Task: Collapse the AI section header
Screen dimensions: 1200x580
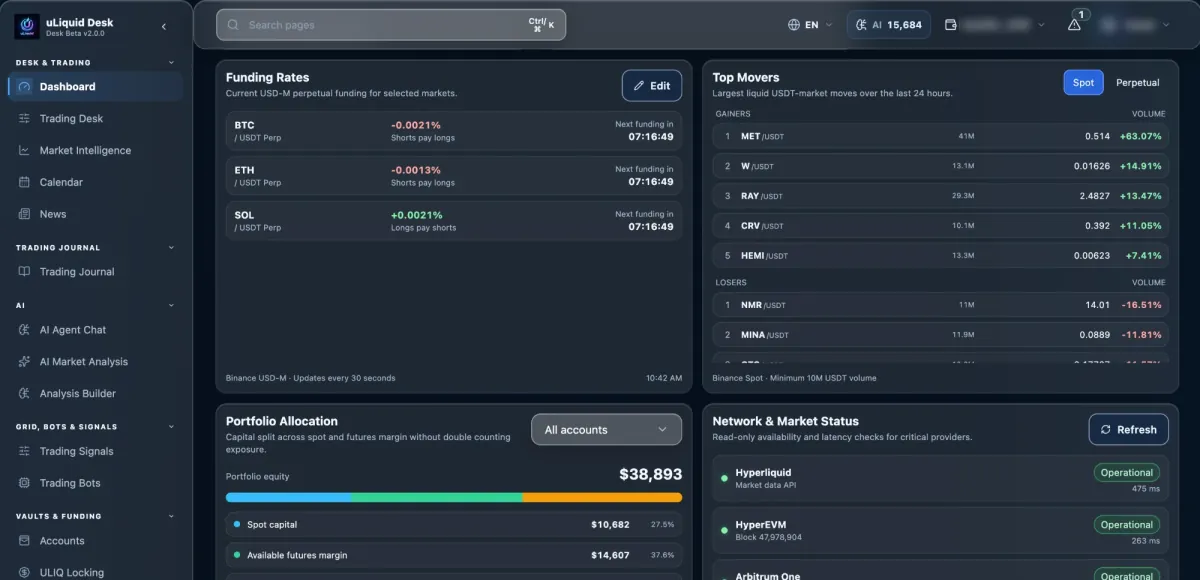Action: pos(171,306)
